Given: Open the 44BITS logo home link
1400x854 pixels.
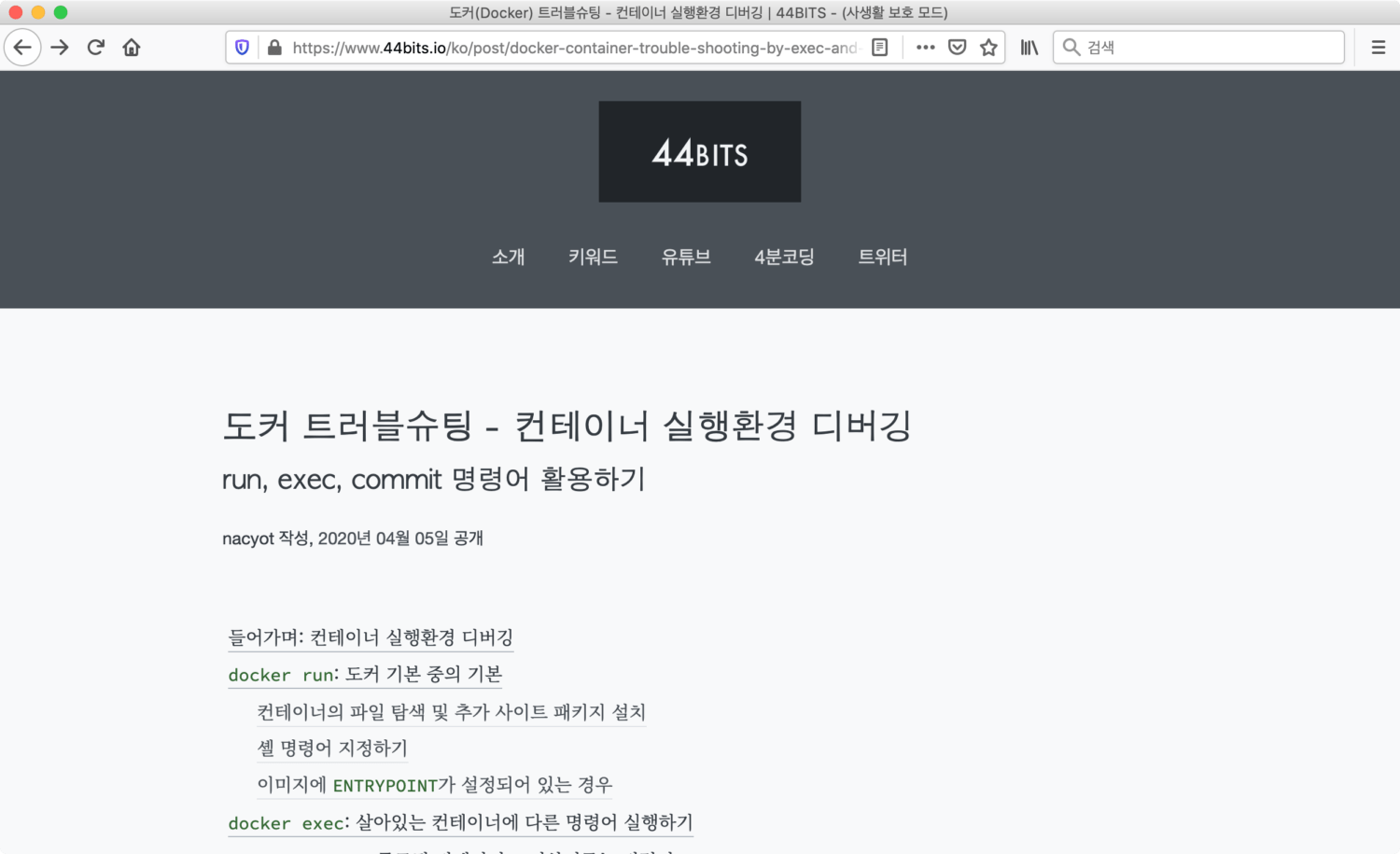Looking at the screenshot, I should click(x=700, y=151).
